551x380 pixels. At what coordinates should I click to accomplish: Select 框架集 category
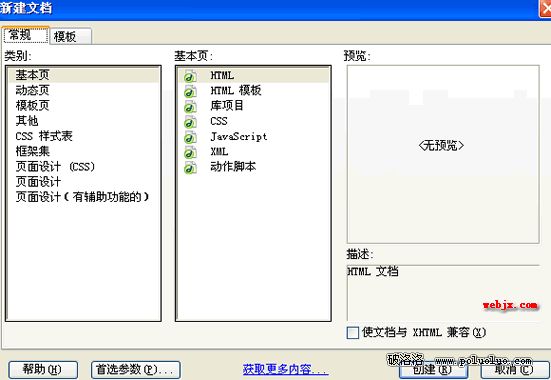(32, 151)
